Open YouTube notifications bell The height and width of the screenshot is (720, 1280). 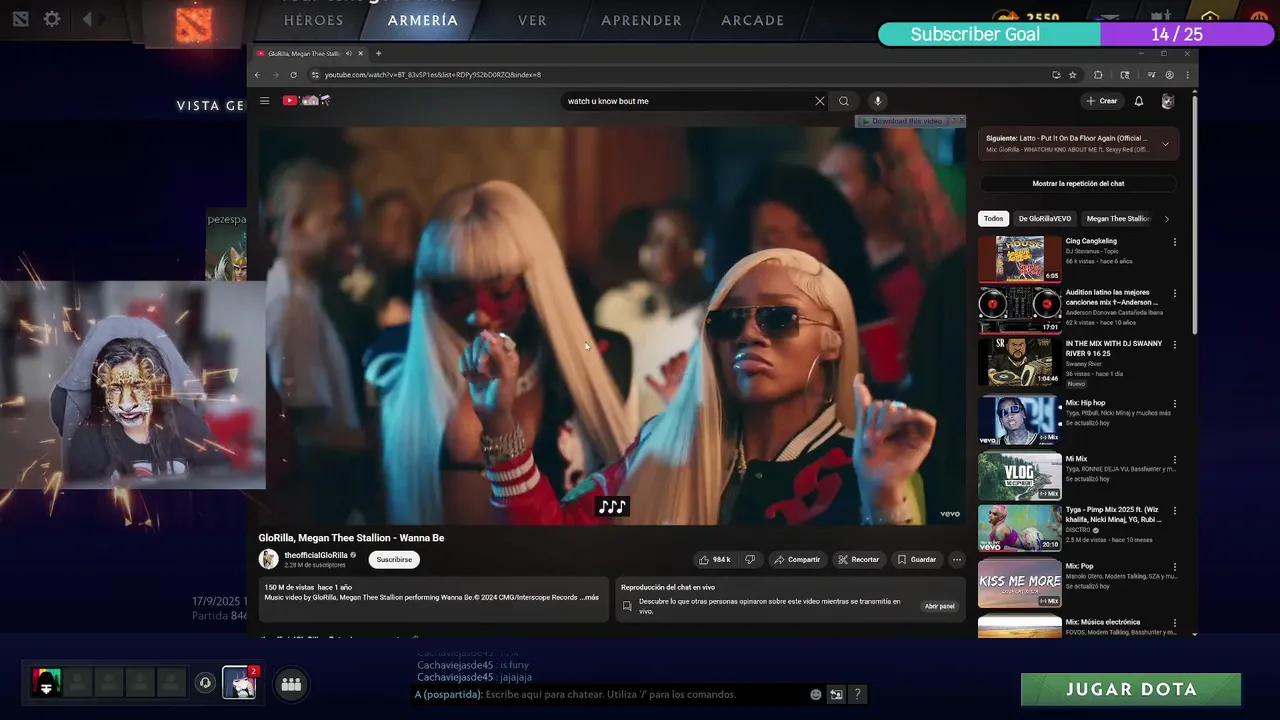pyautogui.click(x=1138, y=101)
